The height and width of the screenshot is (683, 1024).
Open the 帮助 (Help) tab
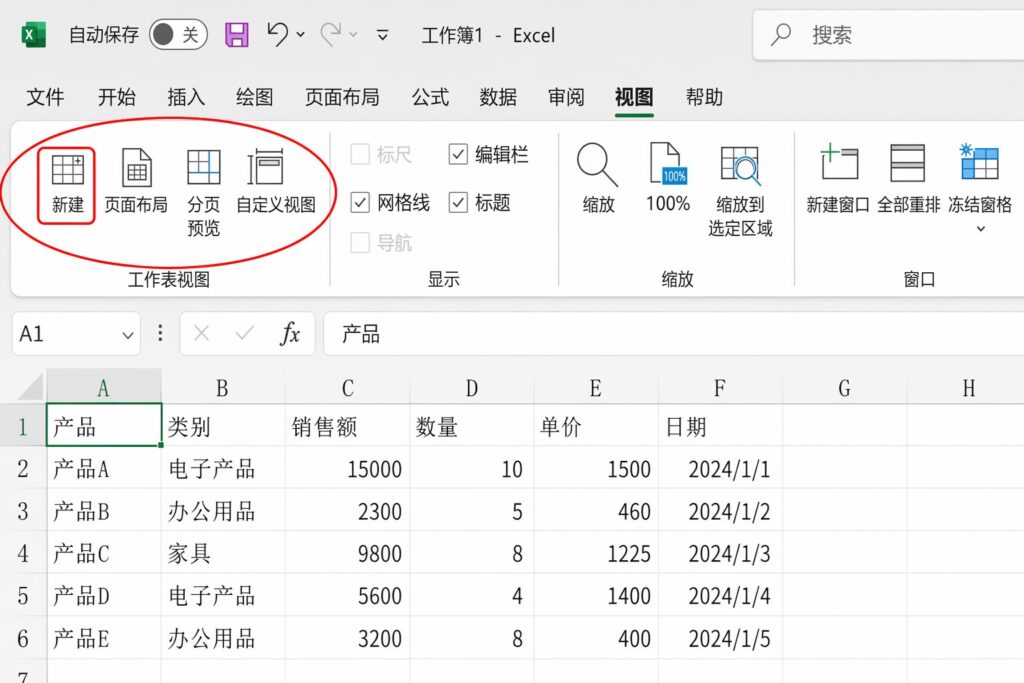[704, 97]
